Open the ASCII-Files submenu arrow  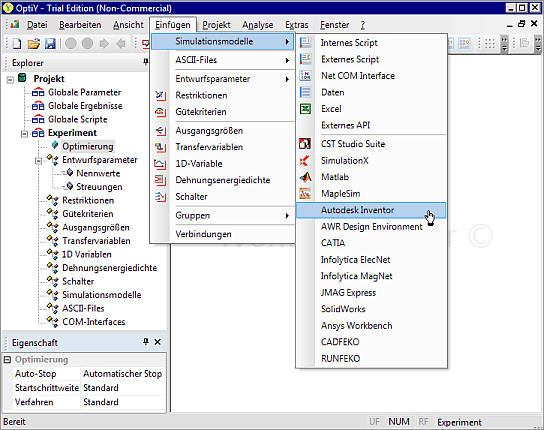(x=287, y=60)
